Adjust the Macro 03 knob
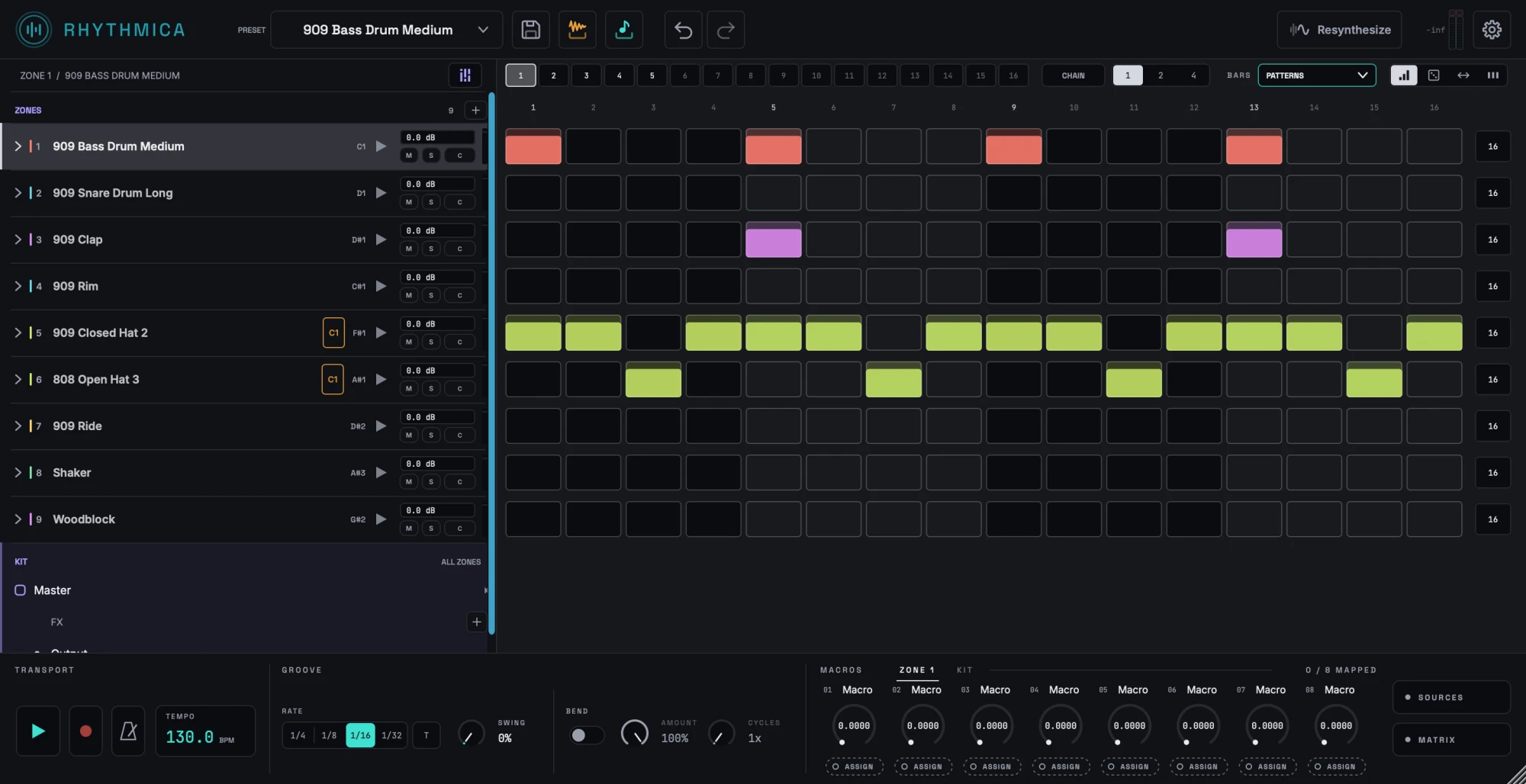Viewport: 1526px width, 784px height. (x=992, y=726)
